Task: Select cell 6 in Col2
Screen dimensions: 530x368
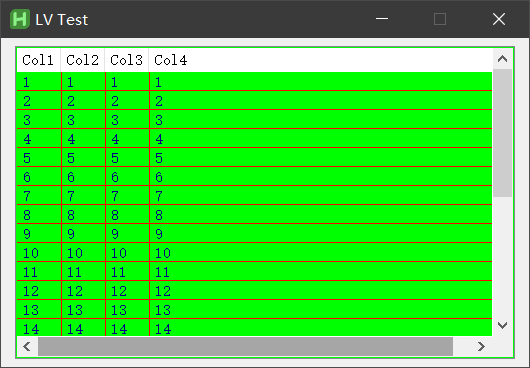Action: coord(83,177)
